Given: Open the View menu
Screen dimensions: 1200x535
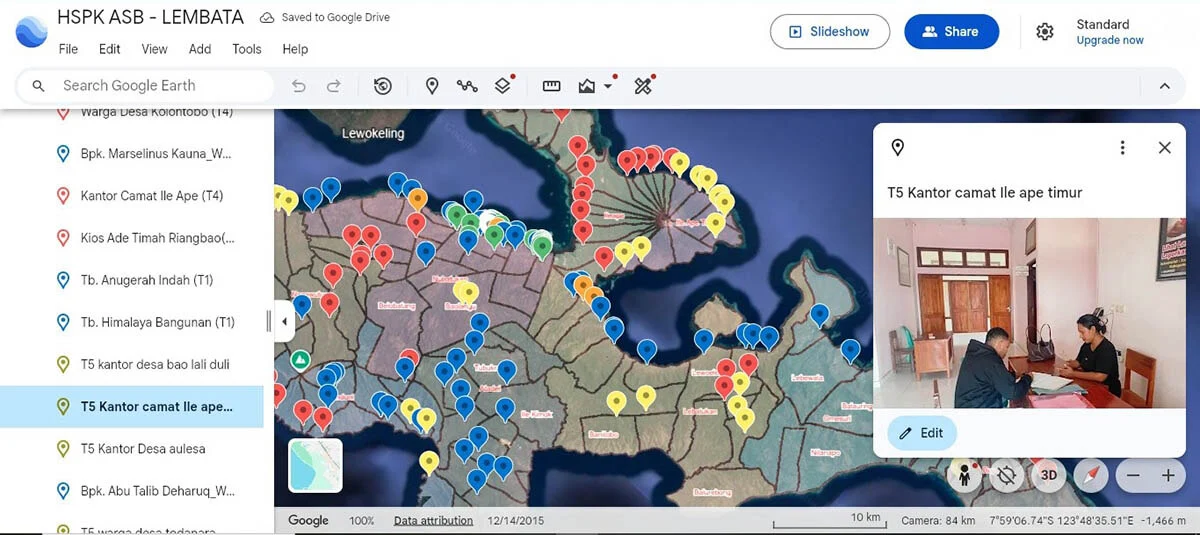Looking at the screenshot, I should click(154, 49).
